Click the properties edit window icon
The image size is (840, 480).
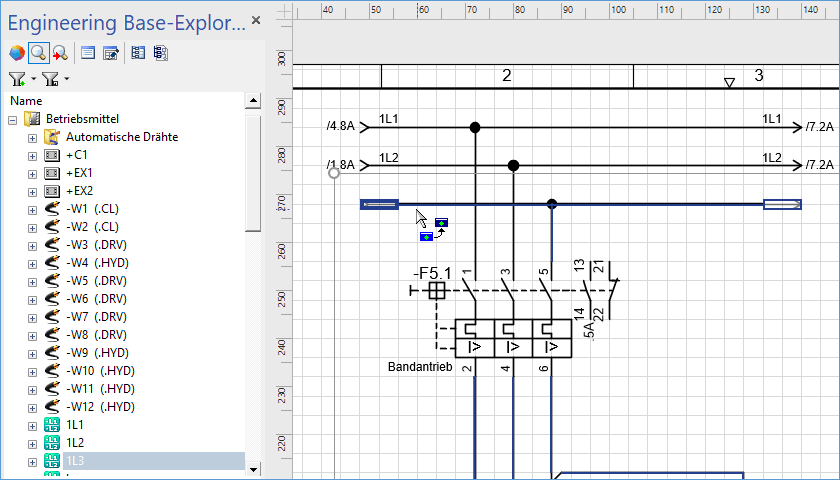[x=110, y=53]
